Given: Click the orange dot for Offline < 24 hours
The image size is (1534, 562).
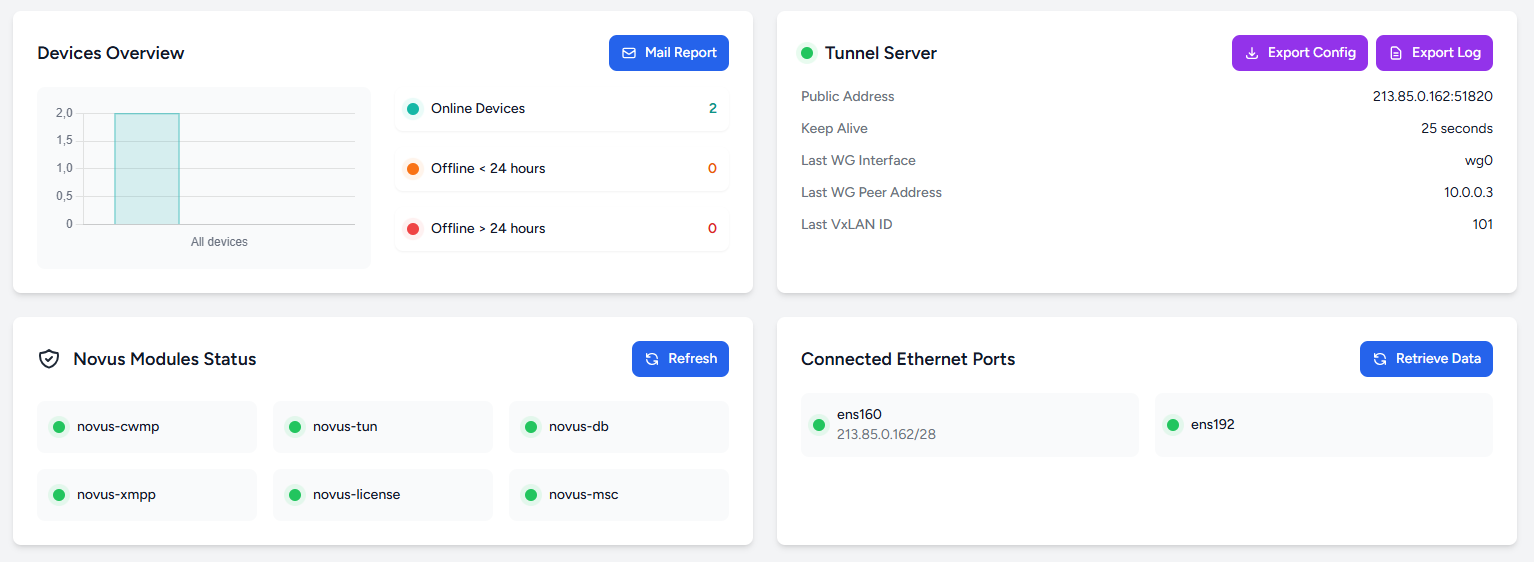Looking at the screenshot, I should (413, 169).
